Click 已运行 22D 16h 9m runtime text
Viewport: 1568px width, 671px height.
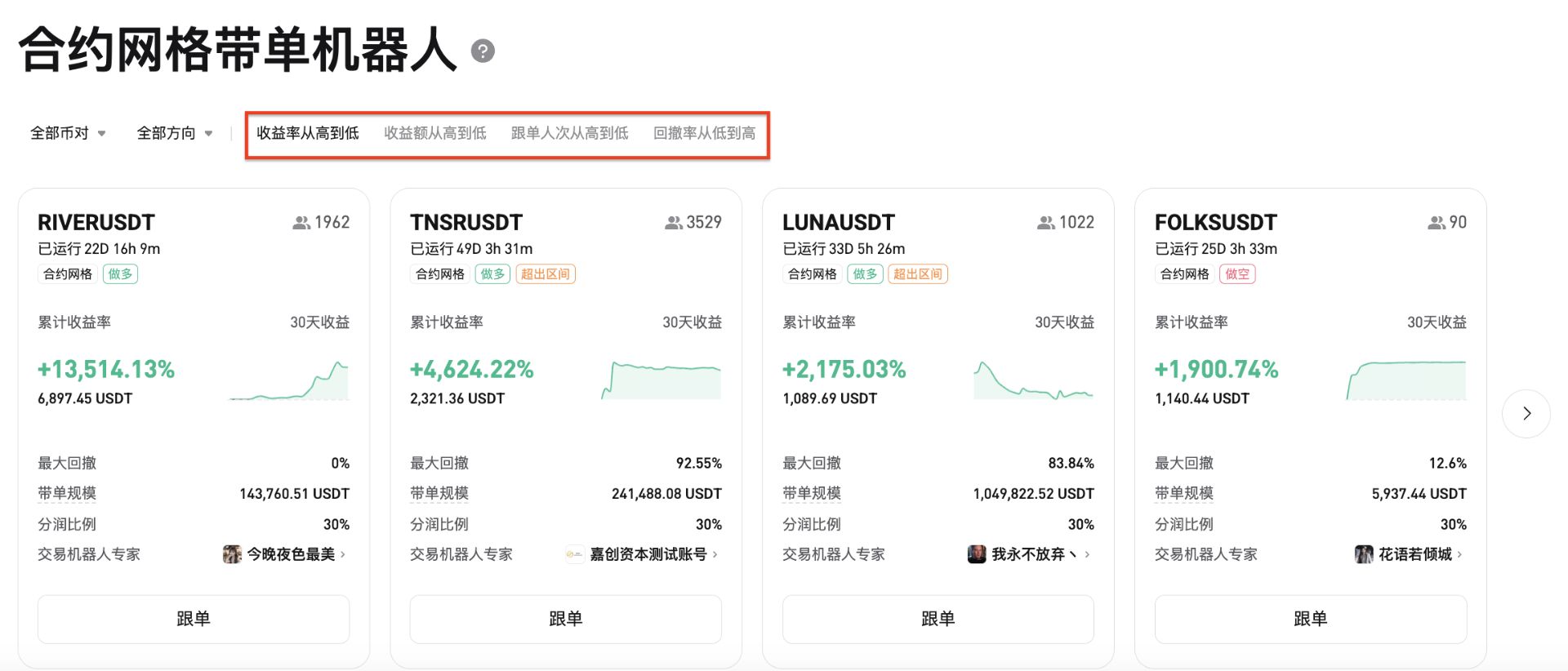pyautogui.click(x=99, y=249)
